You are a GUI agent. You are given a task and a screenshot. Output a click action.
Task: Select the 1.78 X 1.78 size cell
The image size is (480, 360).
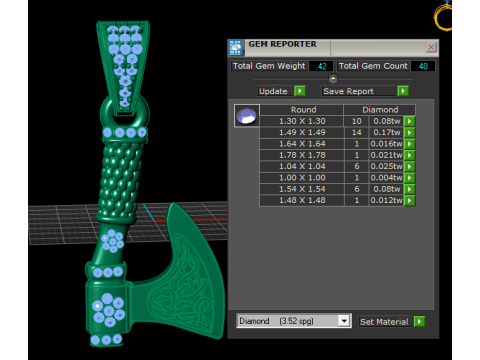[302, 155]
